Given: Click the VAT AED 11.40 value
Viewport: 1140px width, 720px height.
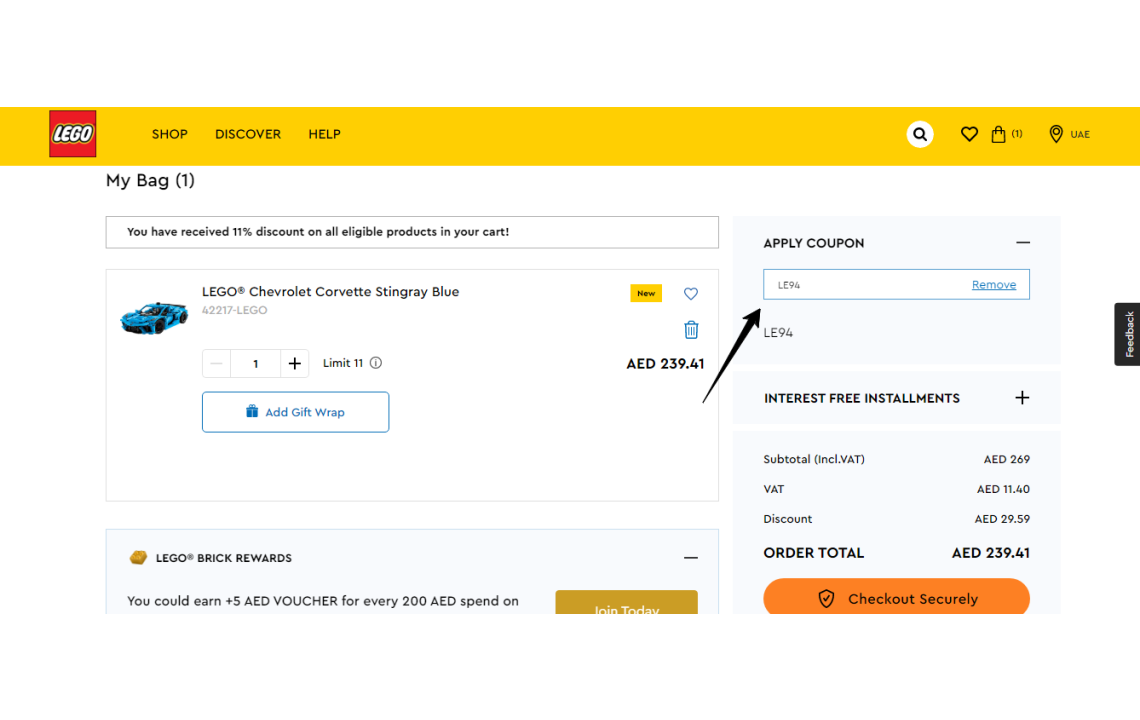Looking at the screenshot, I should (x=1003, y=489).
